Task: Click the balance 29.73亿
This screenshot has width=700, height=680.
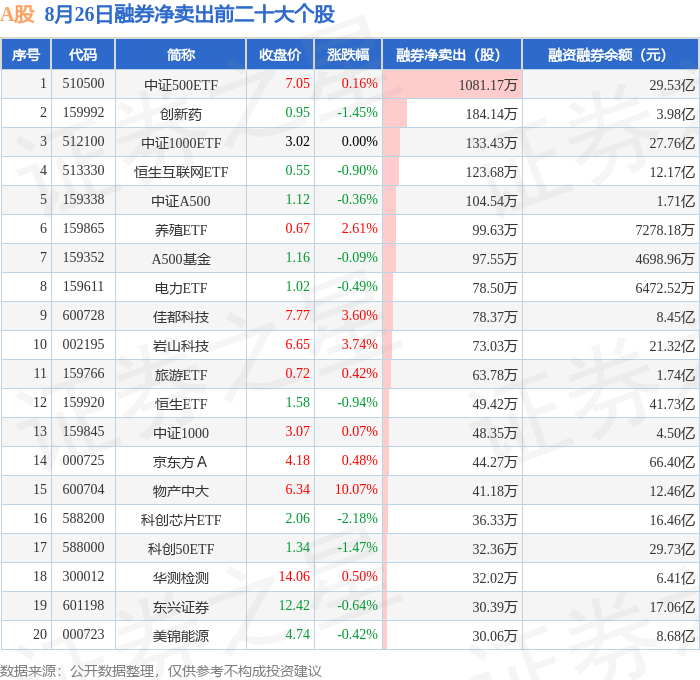Action: click(672, 549)
